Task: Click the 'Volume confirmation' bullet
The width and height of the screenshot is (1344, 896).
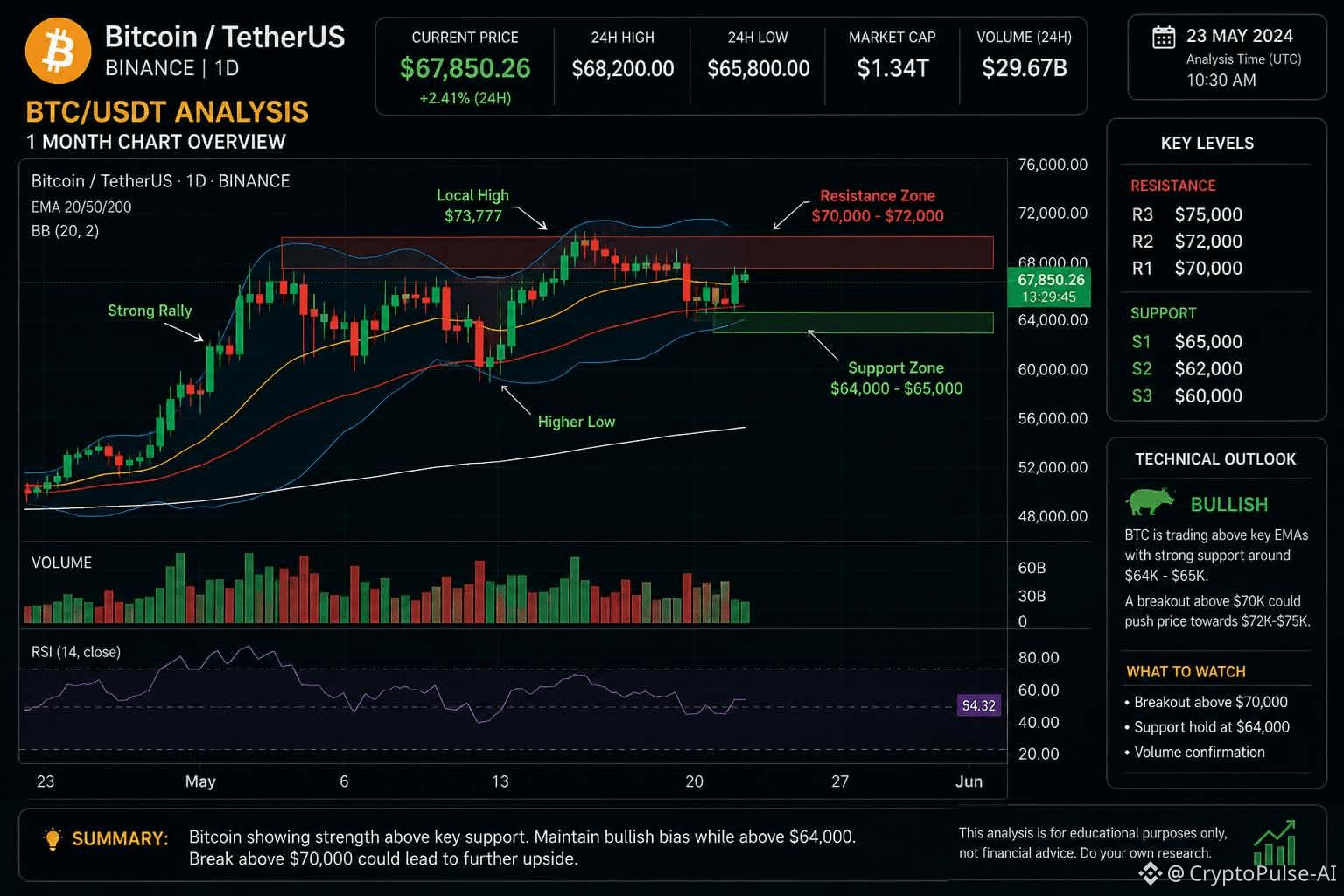Action: click(x=1194, y=752)
